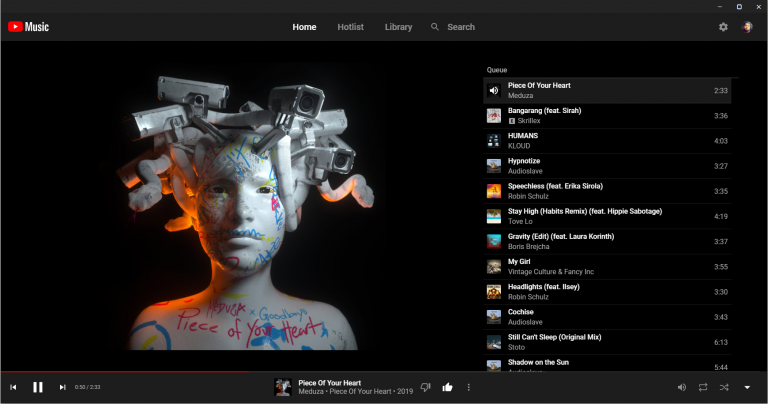
Task: Mute the player volume
Action: tap(682, 387)
